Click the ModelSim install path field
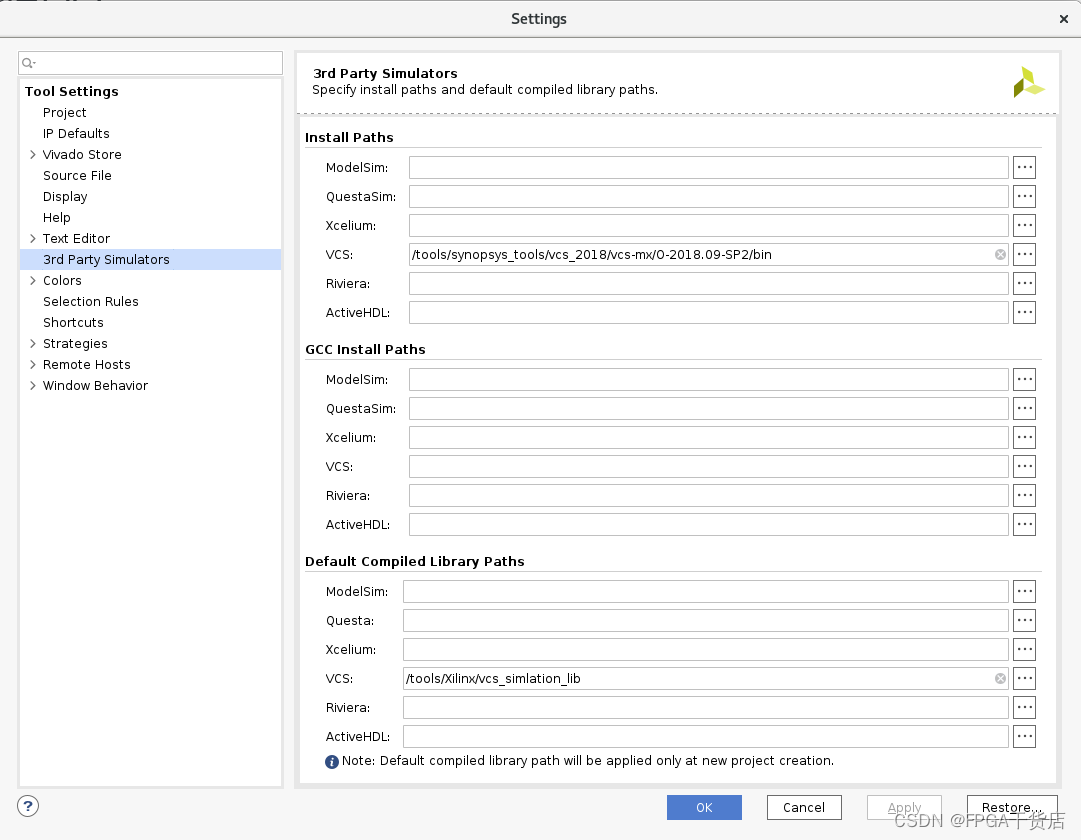The image size is (1081, 840). 709,168
